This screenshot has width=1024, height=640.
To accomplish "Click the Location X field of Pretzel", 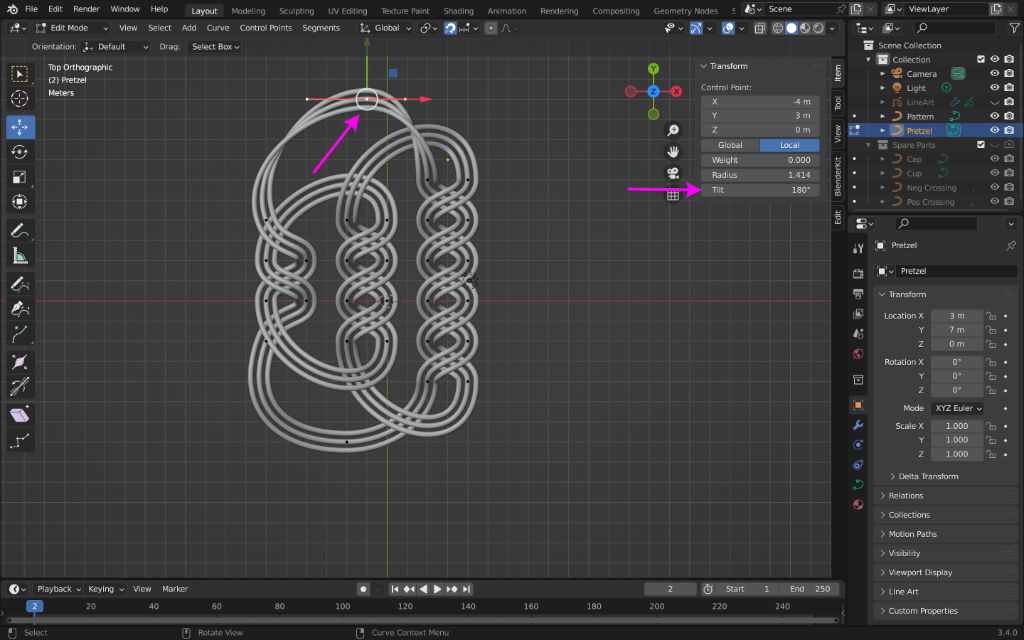I will pos(956,316).
